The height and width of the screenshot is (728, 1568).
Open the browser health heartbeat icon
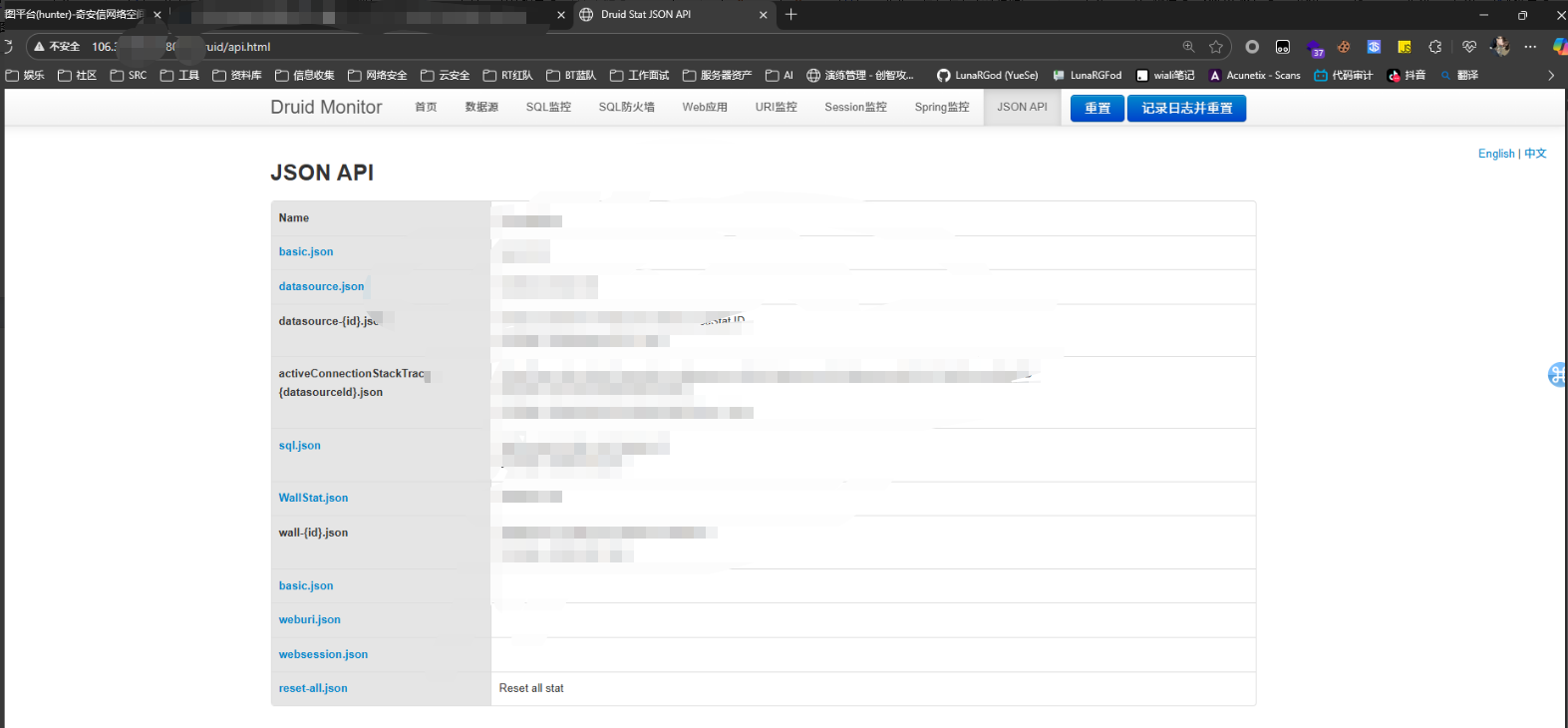[1469, 47]
